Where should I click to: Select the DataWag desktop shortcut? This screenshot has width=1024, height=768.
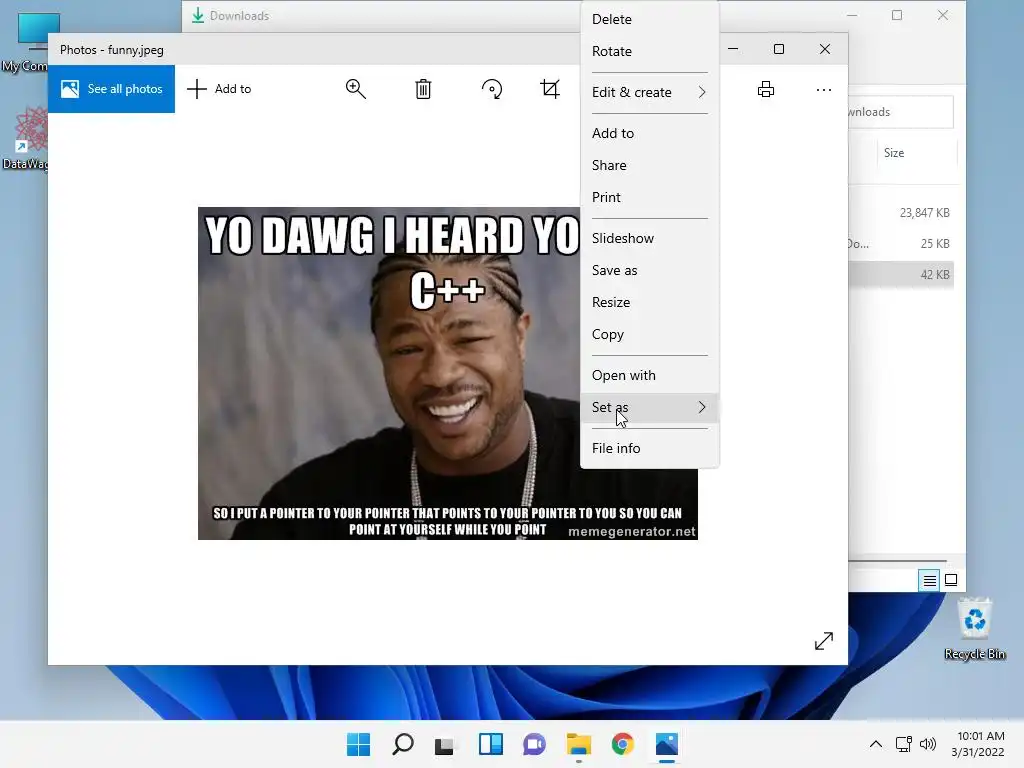[26, 138]
